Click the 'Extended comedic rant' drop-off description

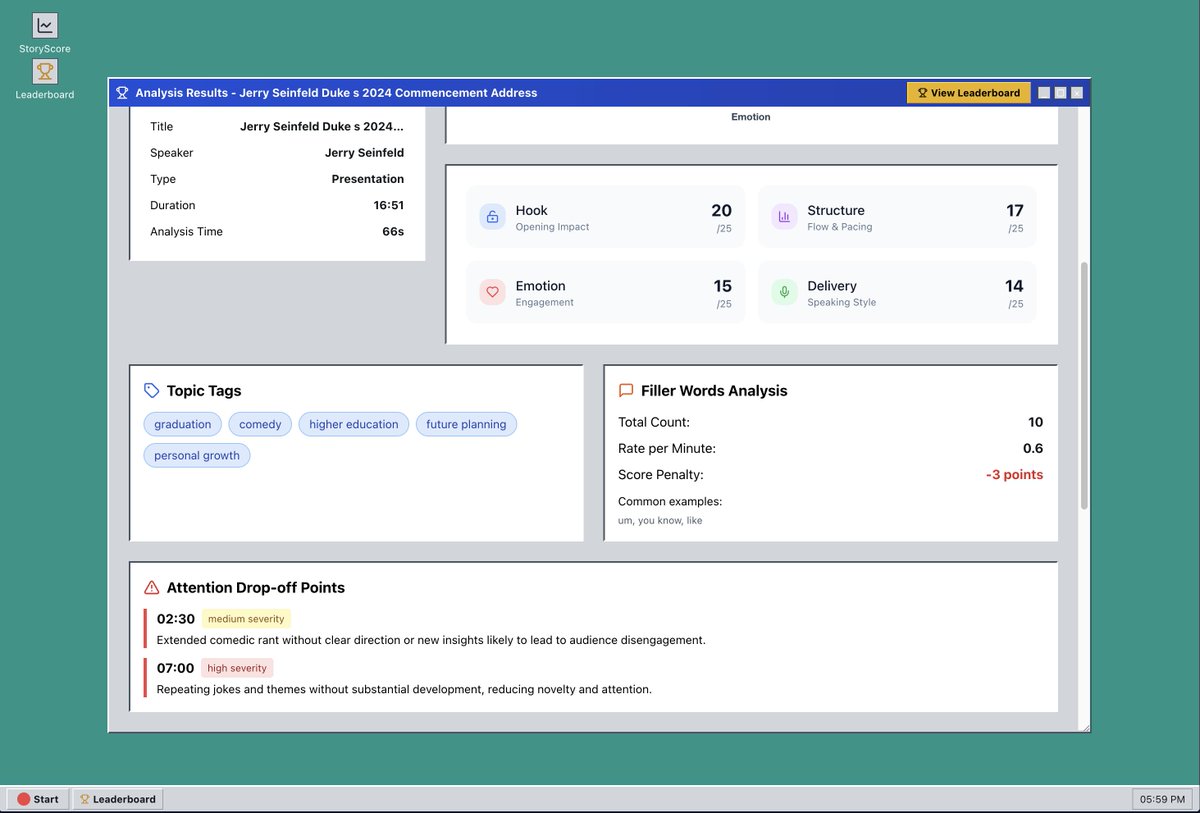(431, 640)
